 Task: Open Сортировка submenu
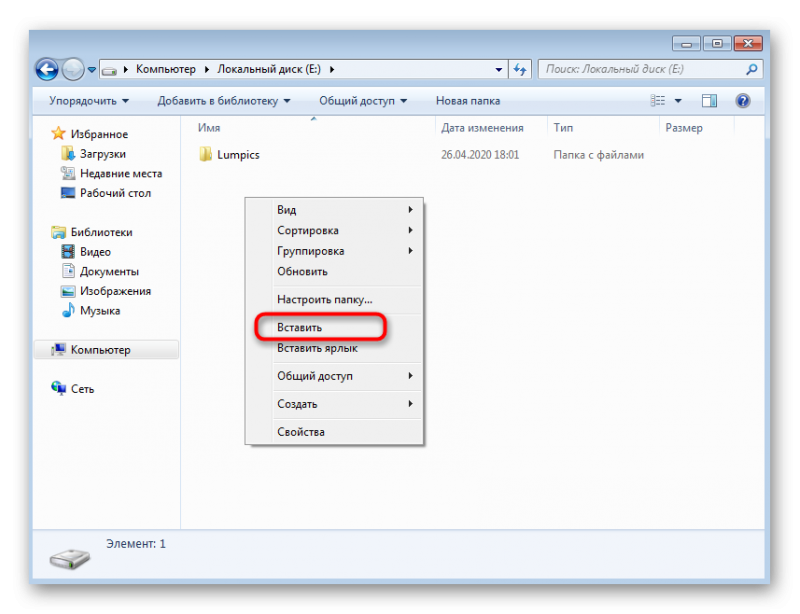tap(335, 230)
